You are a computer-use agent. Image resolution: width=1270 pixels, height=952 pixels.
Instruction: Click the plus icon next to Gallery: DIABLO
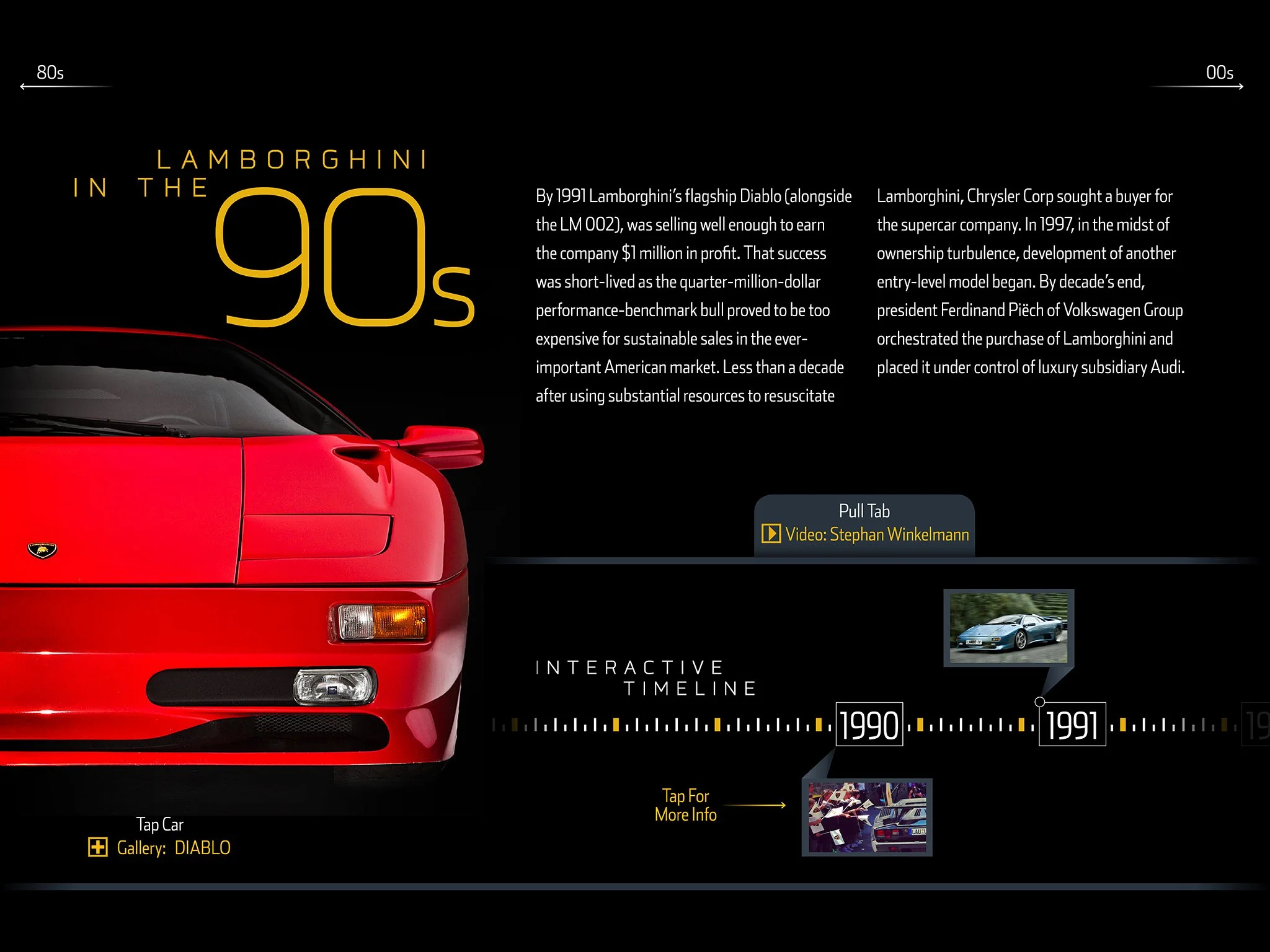coord(97,847)
